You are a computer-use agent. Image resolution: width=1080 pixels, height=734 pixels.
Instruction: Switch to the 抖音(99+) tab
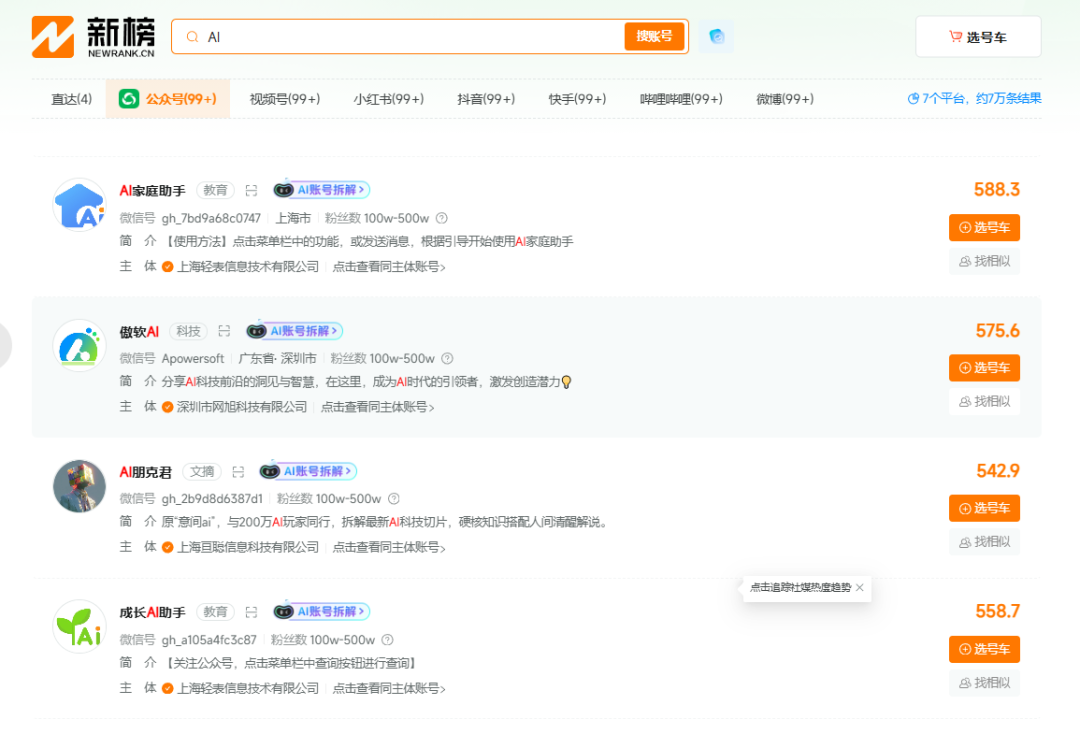[x=486, y=99]
